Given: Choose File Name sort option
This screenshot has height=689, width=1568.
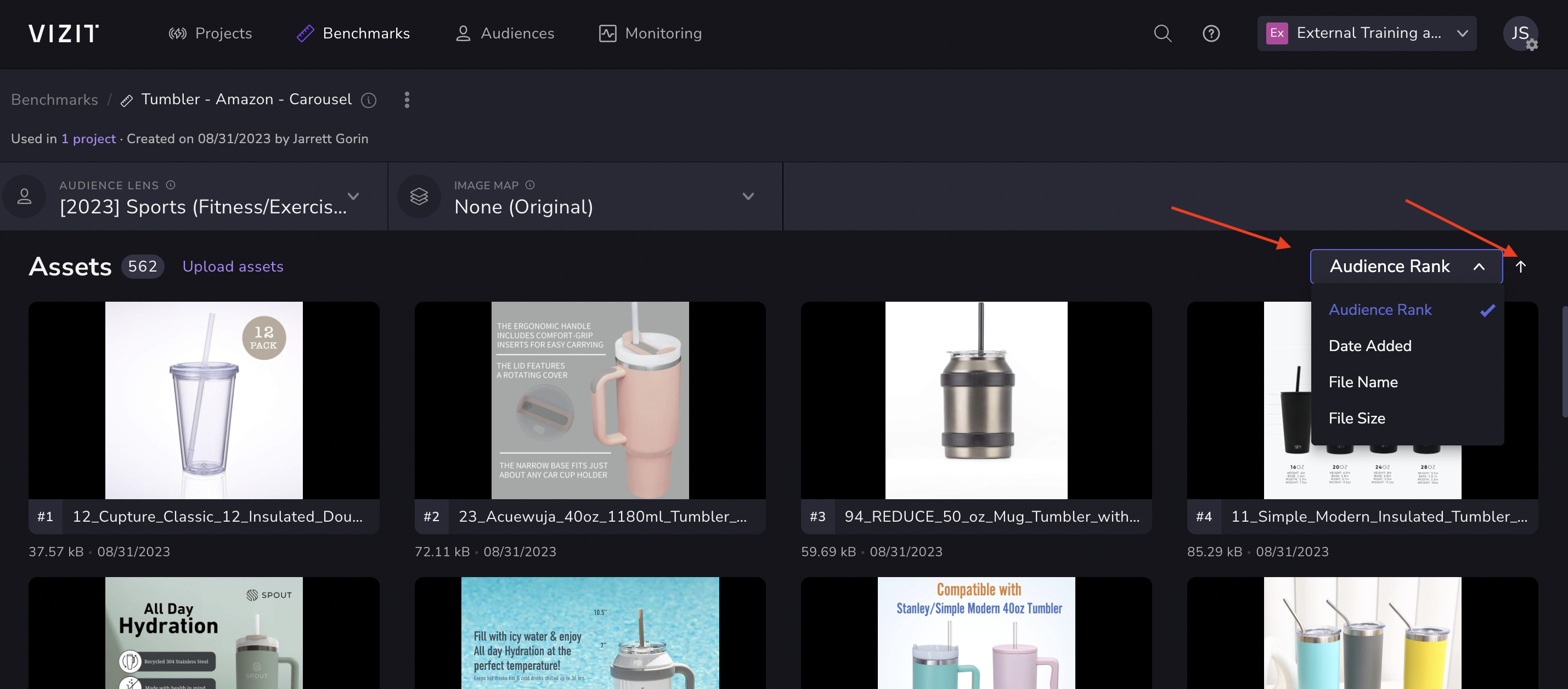Looking at the screenshot, I should 1363,382.
